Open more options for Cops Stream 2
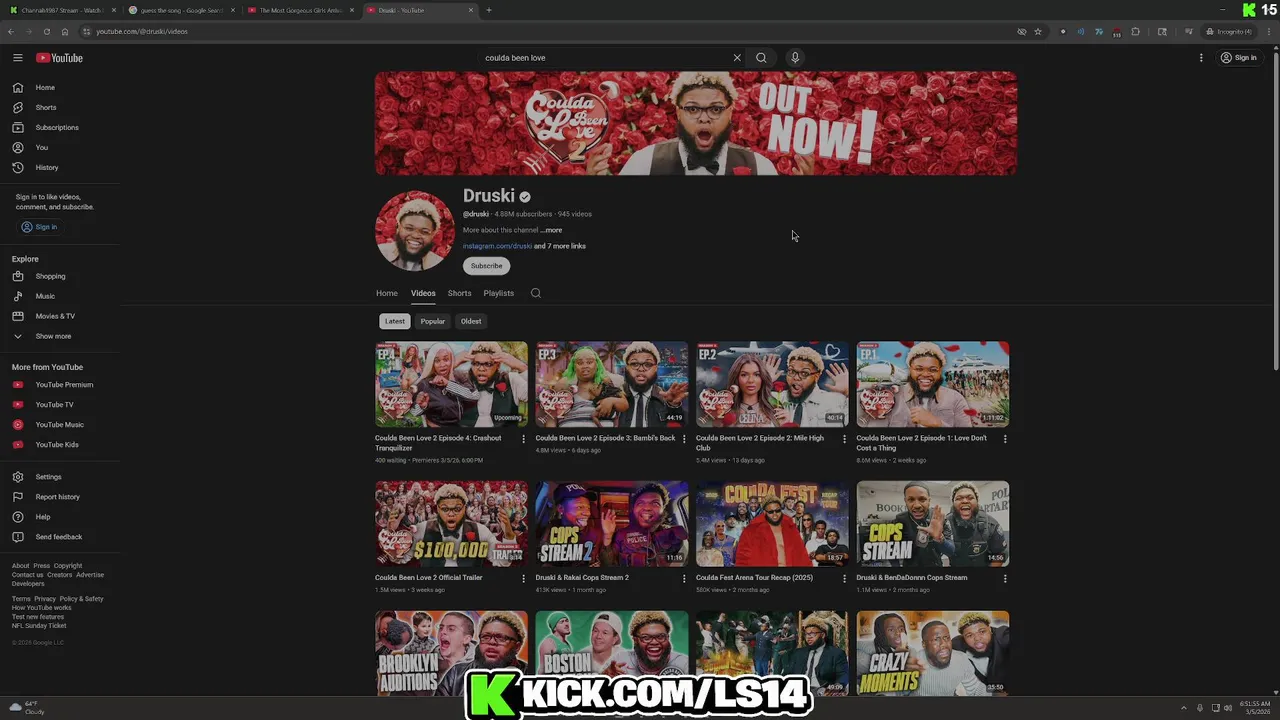The image size is (1280, 720). point(684,578)
